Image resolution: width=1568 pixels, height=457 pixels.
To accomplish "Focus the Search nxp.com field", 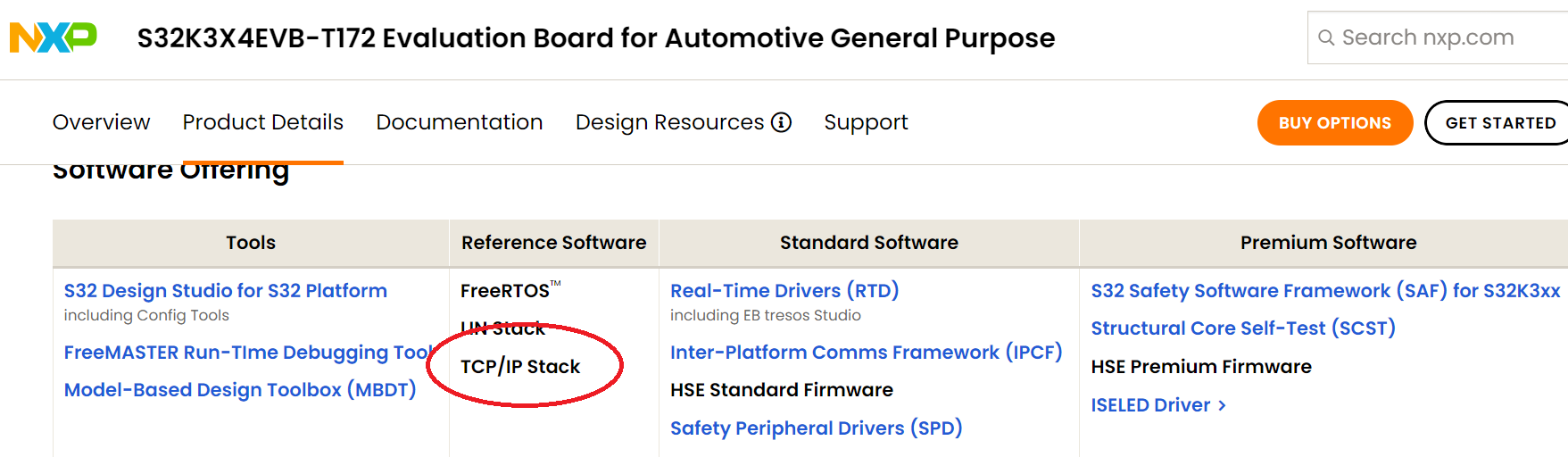I will [x=1446, y=37].
